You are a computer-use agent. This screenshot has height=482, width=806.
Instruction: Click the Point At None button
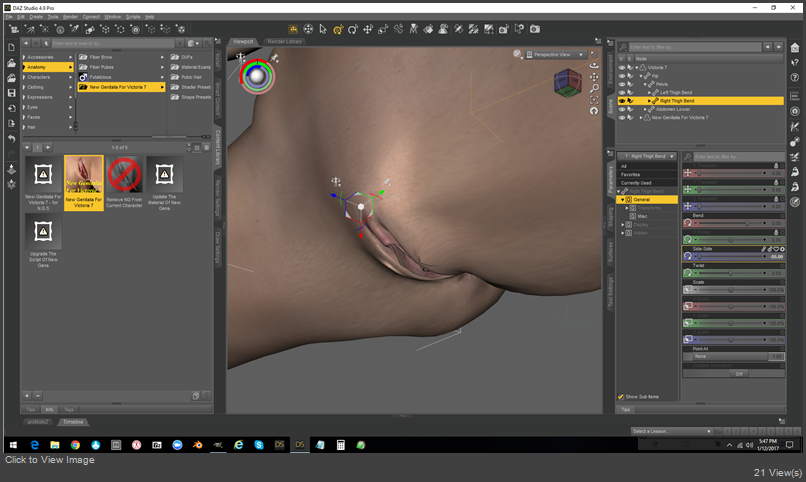click(725, 357)
